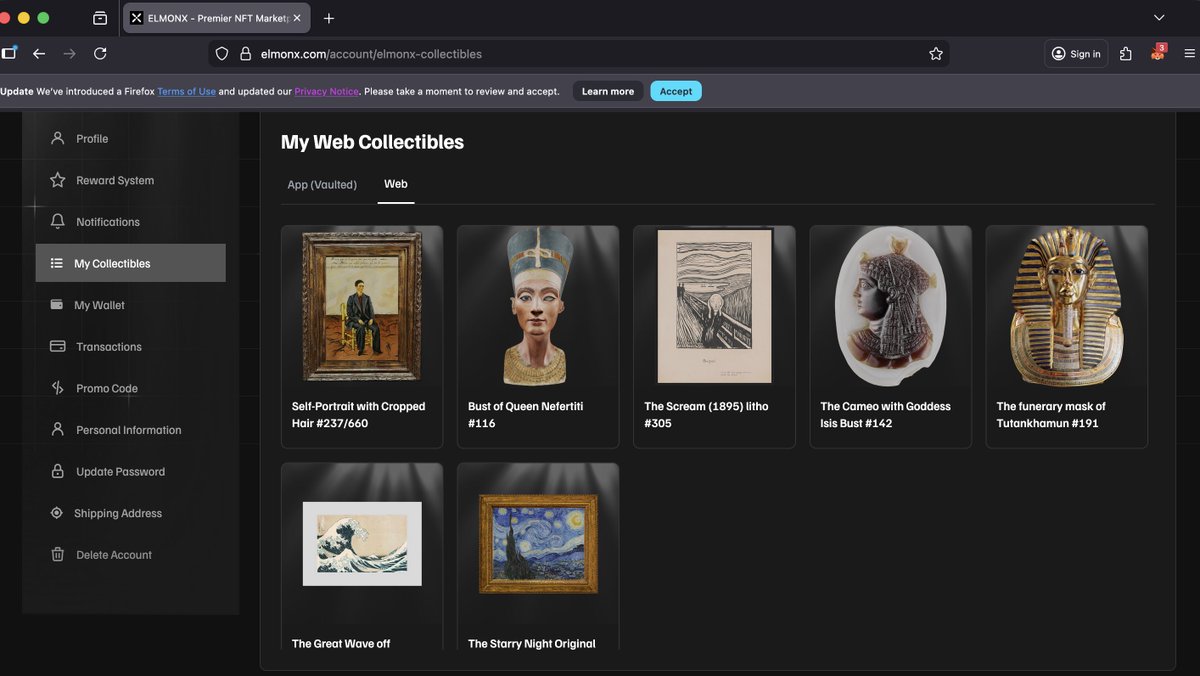Open the Cameo with Goddess Isis image
This screenshot has width=1200, height=676.
[x=890, y=306]
